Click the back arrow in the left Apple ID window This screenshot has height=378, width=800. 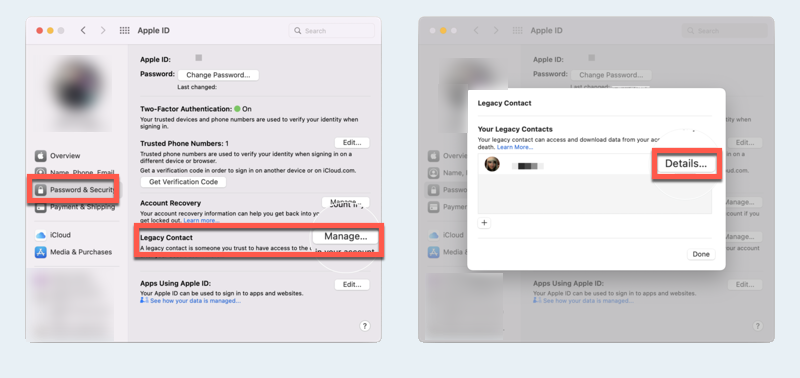coord(83,31)
